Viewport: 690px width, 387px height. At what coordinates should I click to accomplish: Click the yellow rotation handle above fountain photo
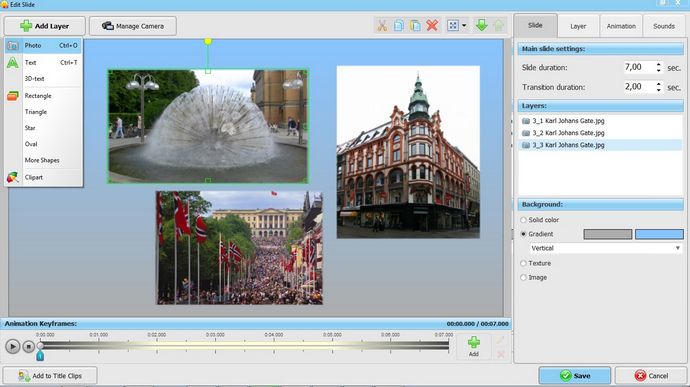coord(208,41)
